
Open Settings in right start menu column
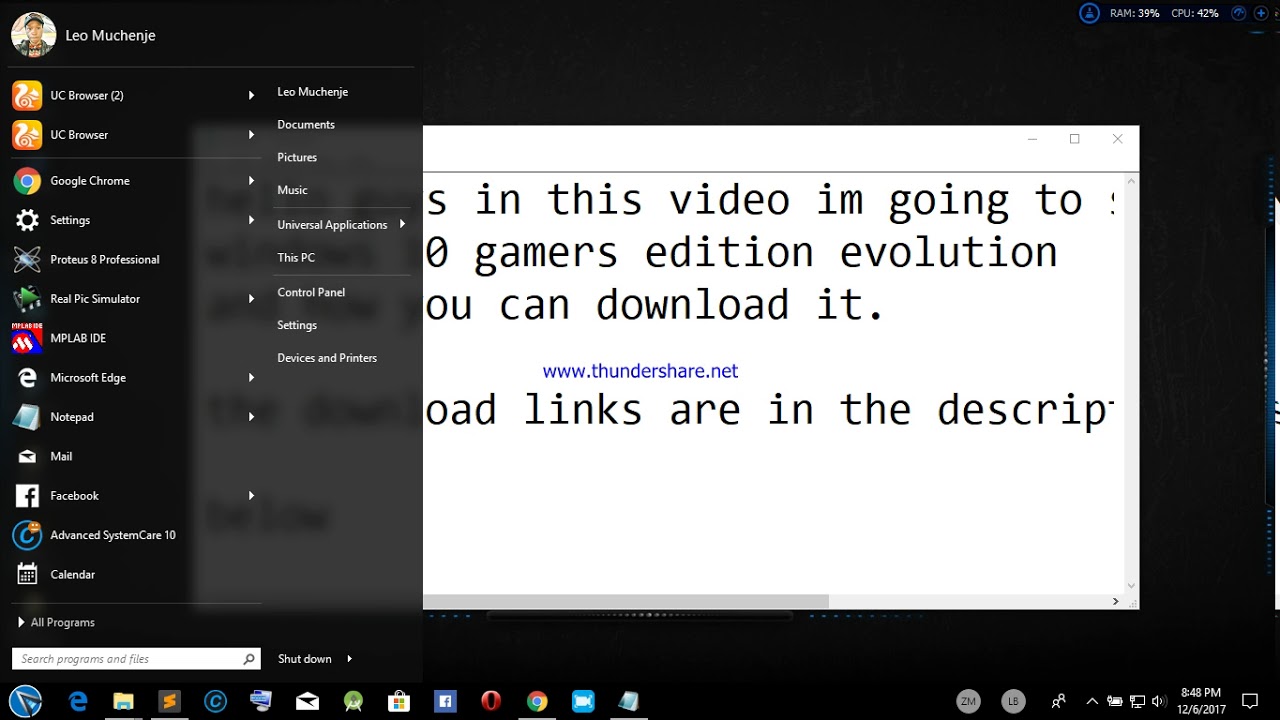[x=297, y=325]
